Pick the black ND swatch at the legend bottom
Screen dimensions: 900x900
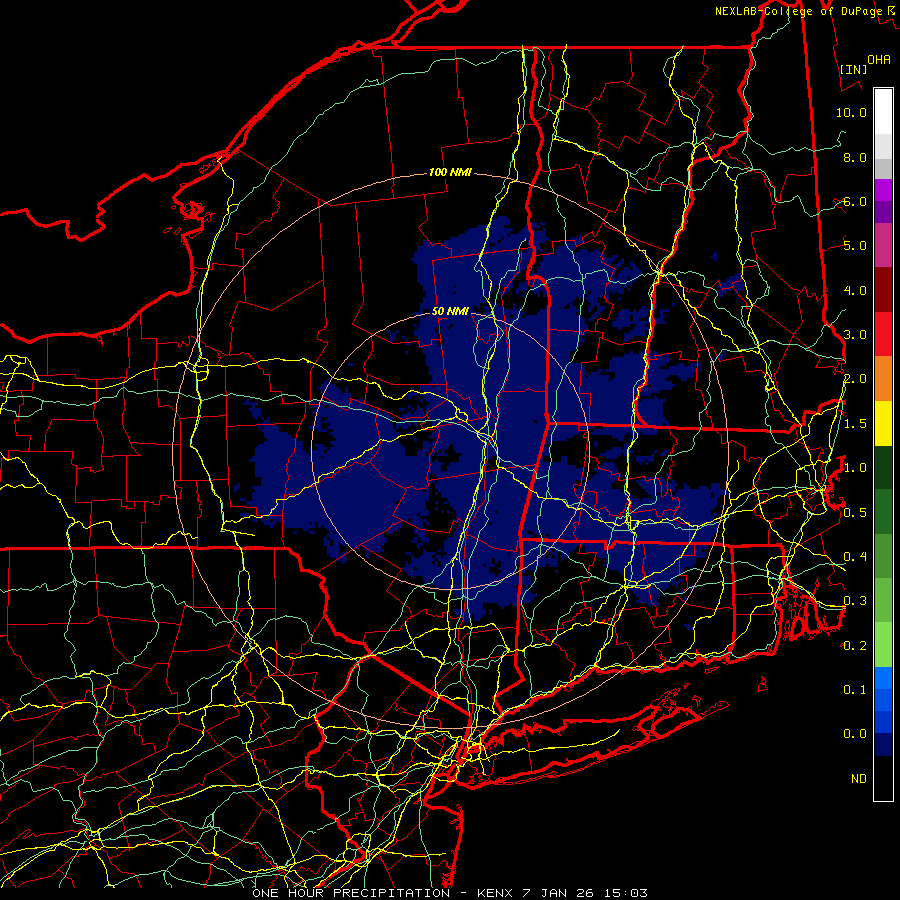883,778
